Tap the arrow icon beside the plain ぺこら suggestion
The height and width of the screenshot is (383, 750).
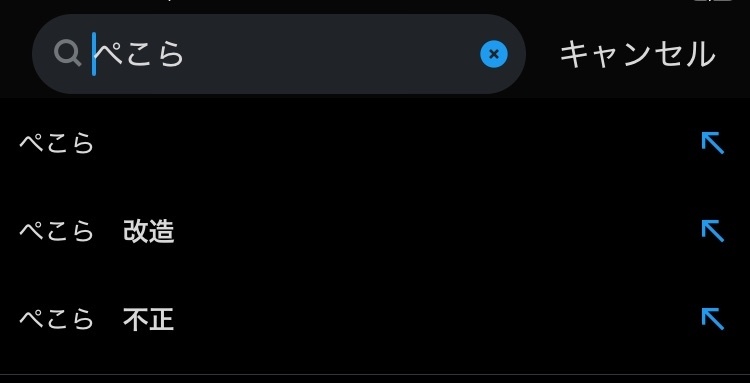(x=712, y=143)
